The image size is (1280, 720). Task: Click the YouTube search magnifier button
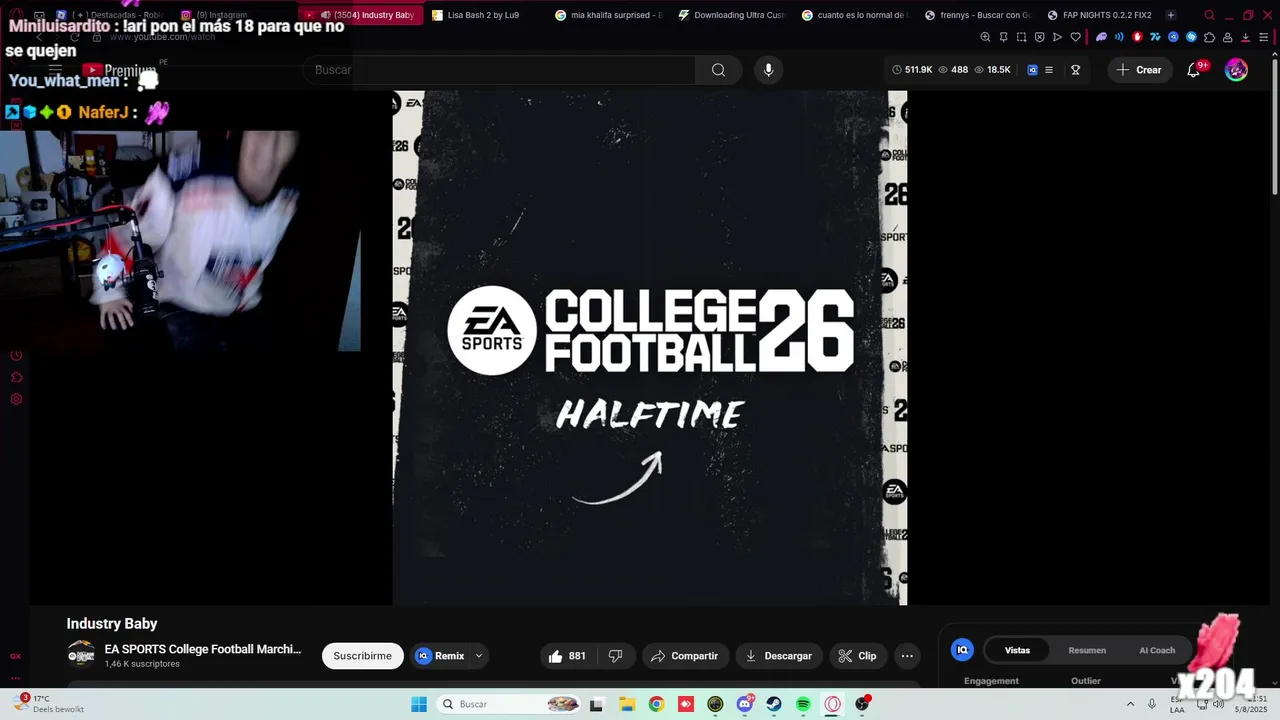[718, 70]
